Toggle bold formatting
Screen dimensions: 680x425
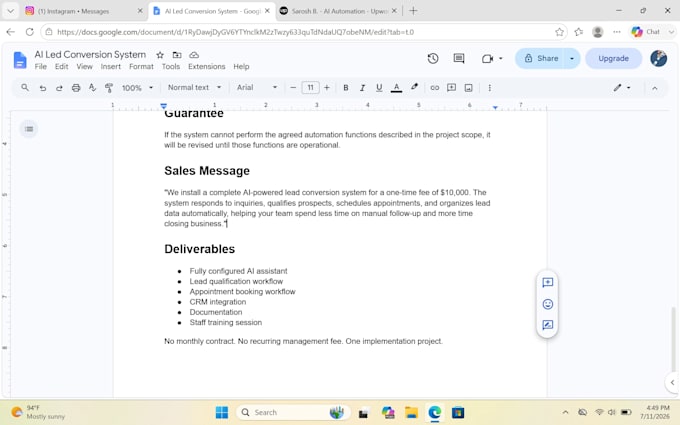click(346, 88)
